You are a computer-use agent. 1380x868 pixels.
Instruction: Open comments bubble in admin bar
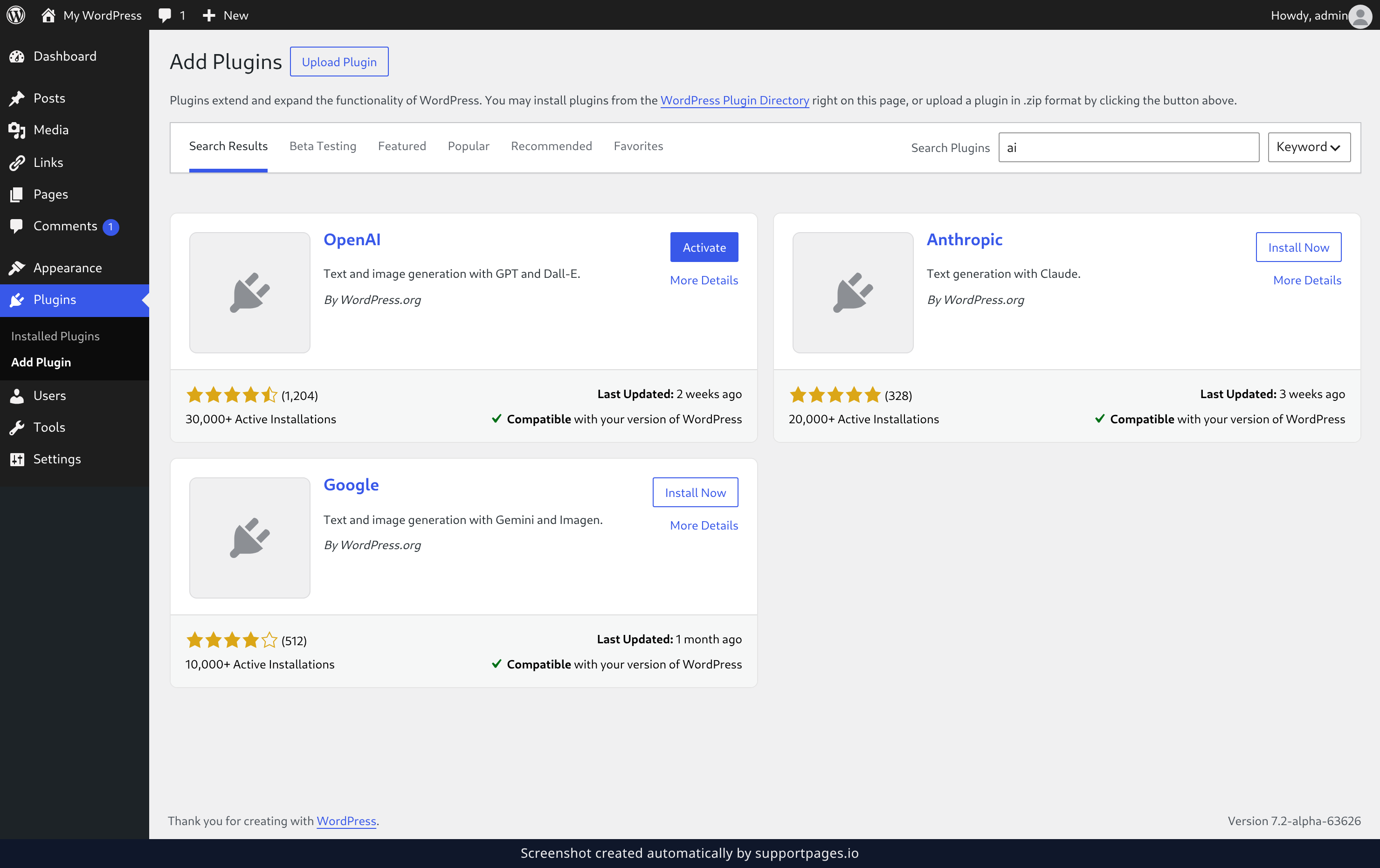[165, 15]
